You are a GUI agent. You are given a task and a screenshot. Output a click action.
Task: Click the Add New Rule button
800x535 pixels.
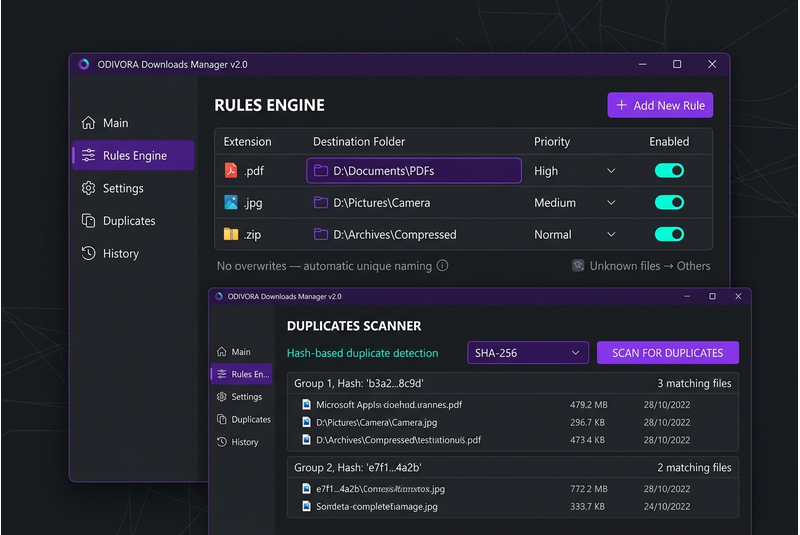tap(660, 105)
